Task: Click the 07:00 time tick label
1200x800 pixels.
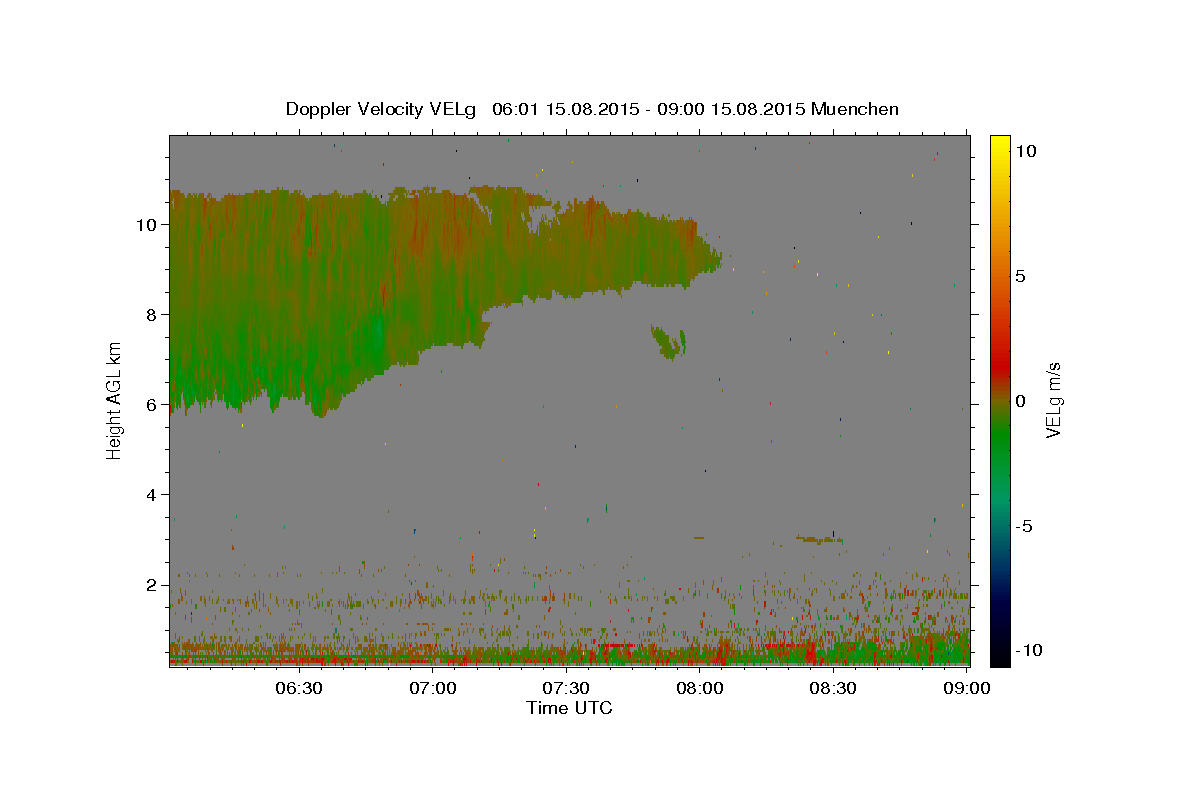Action: click(x=433, y=688)
